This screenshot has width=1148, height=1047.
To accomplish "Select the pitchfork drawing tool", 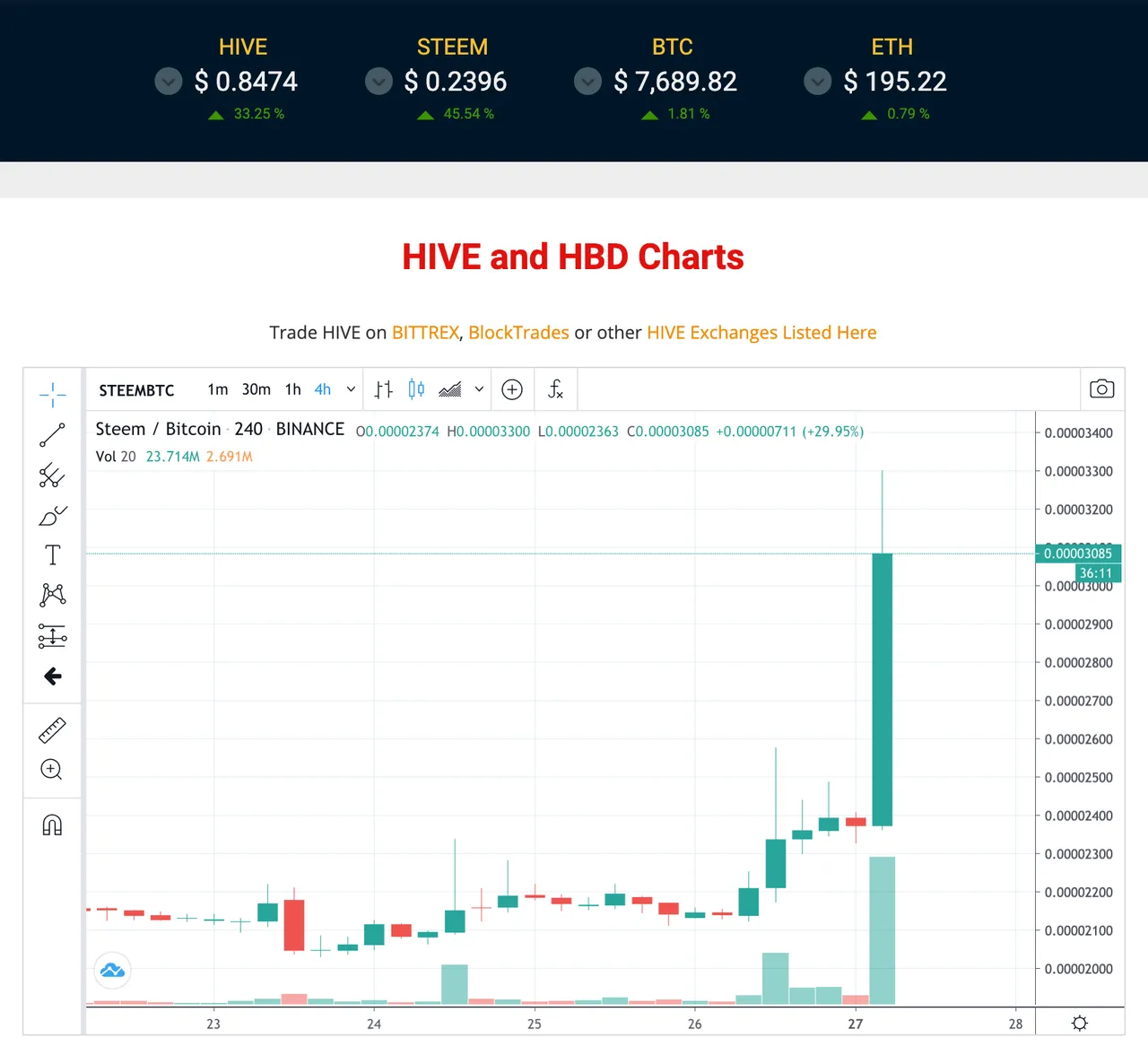I will click(53, 476).
